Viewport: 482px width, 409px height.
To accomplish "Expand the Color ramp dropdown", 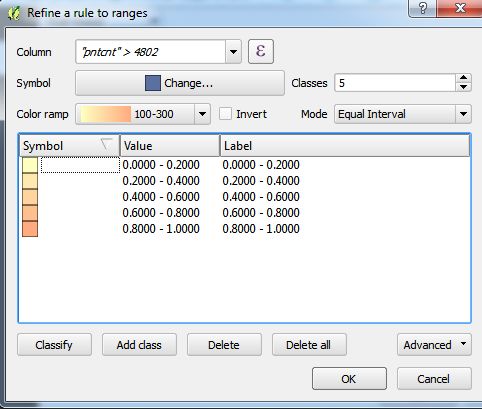I will coord(202,114).
